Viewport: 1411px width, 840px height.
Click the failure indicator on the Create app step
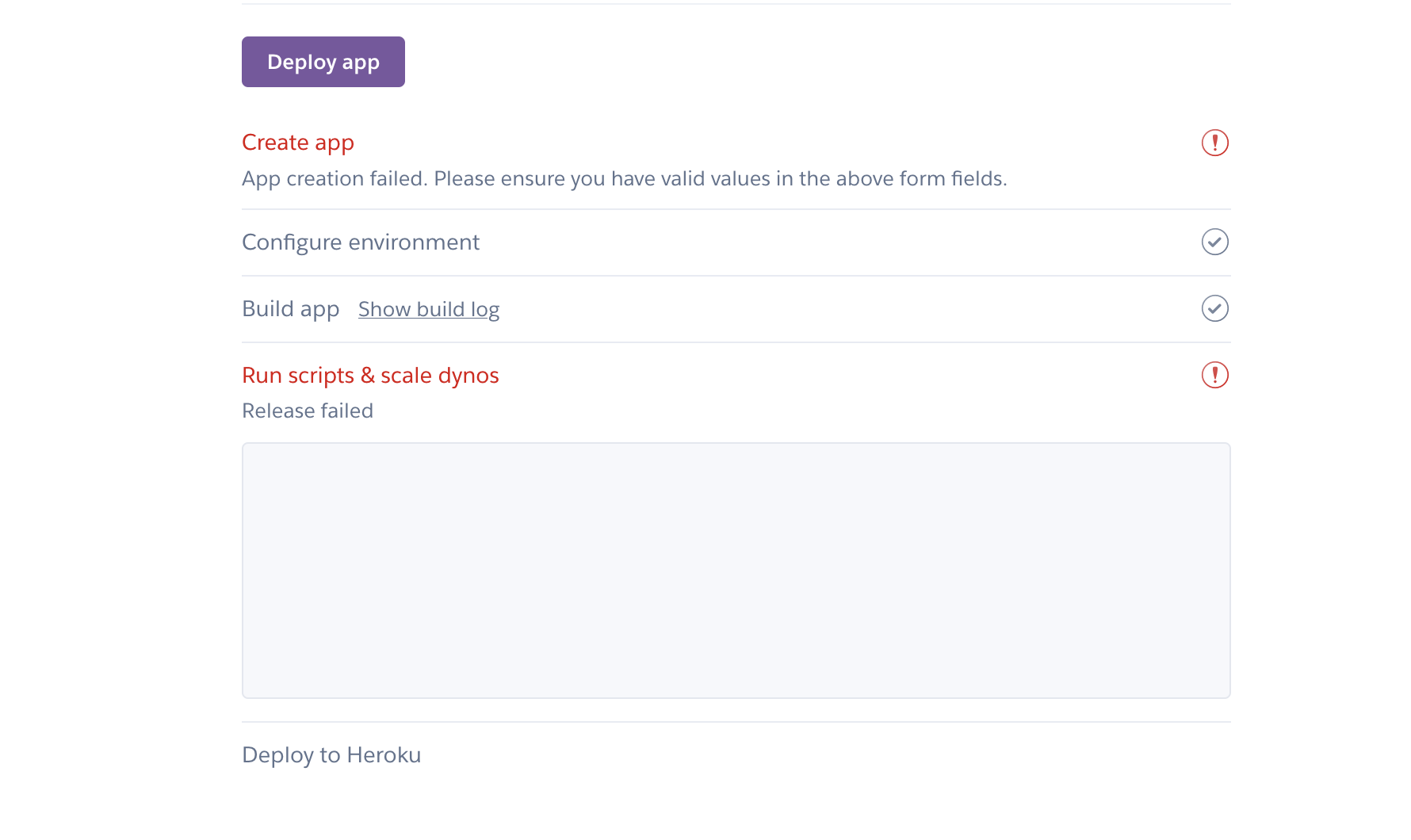click(x=1214, y=142)
